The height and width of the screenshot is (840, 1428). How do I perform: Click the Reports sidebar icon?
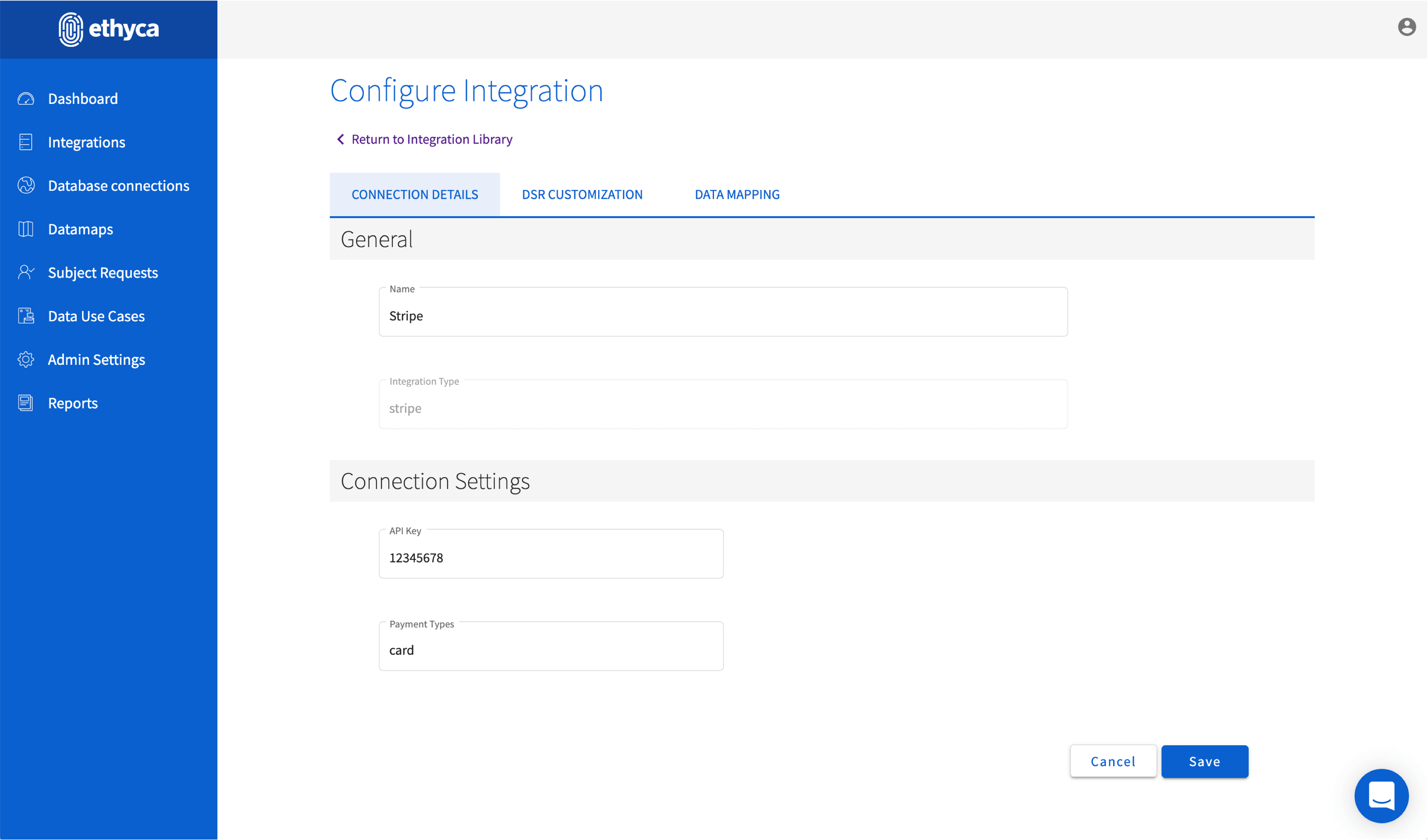click(26, 403)
